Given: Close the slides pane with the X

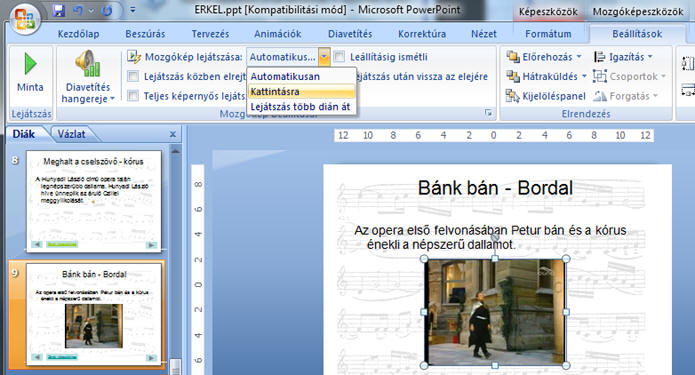Looking at the screenshot, I should (173, 134).
